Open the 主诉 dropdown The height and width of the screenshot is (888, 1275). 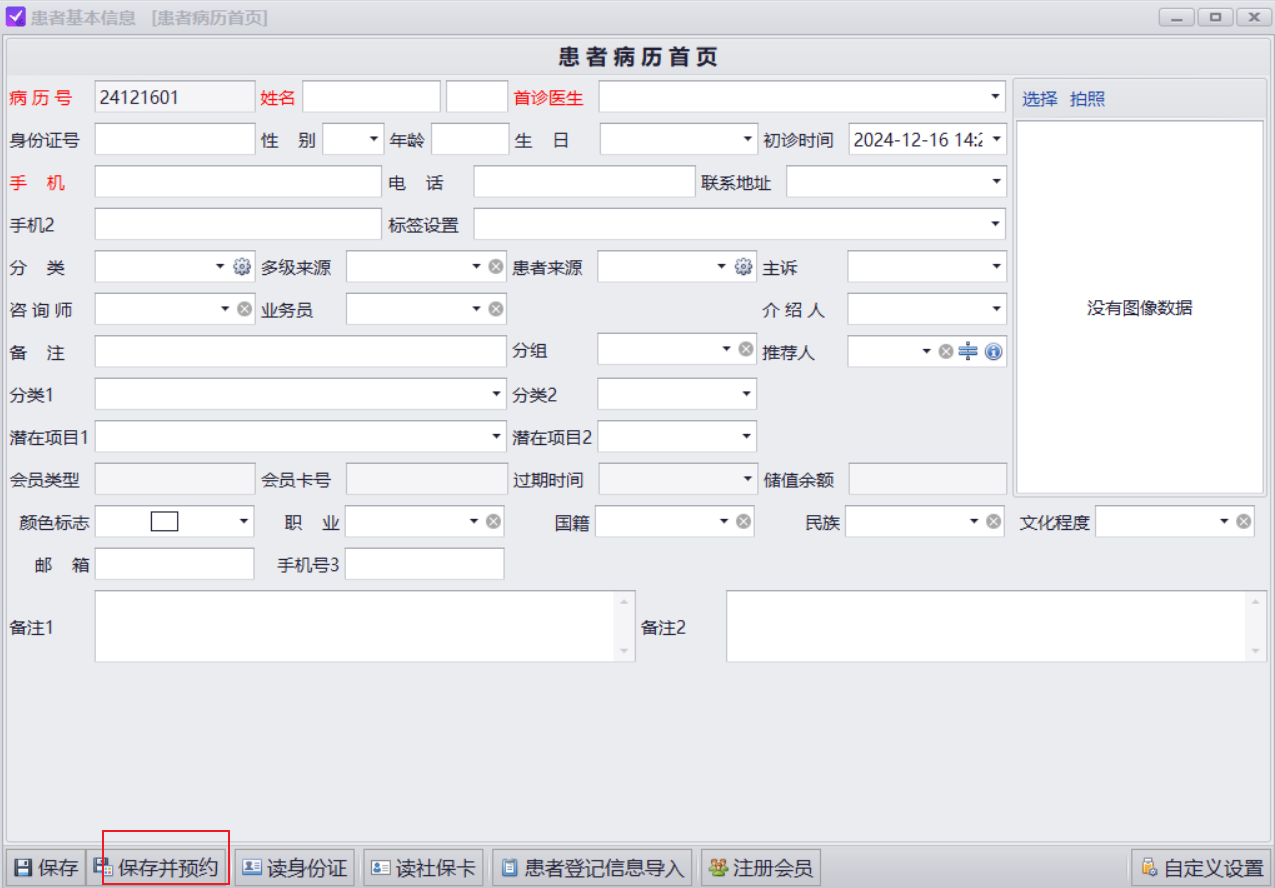pyautogui.click(x=996, y=267)
